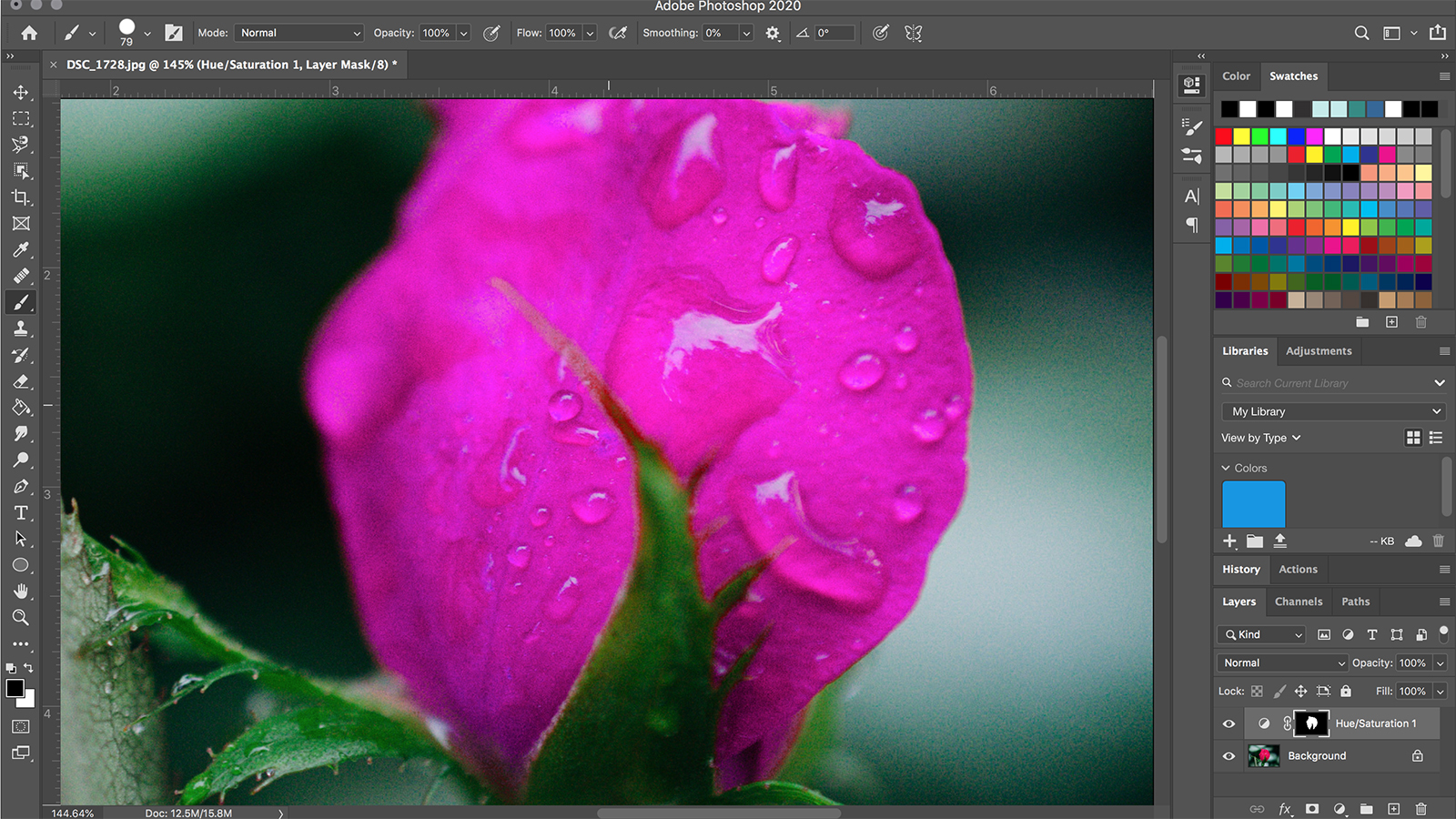Image resolution: width=1456 pixels, height=819 pixels.
Task: Select the Eraser tool
Action: coord(20,381)
